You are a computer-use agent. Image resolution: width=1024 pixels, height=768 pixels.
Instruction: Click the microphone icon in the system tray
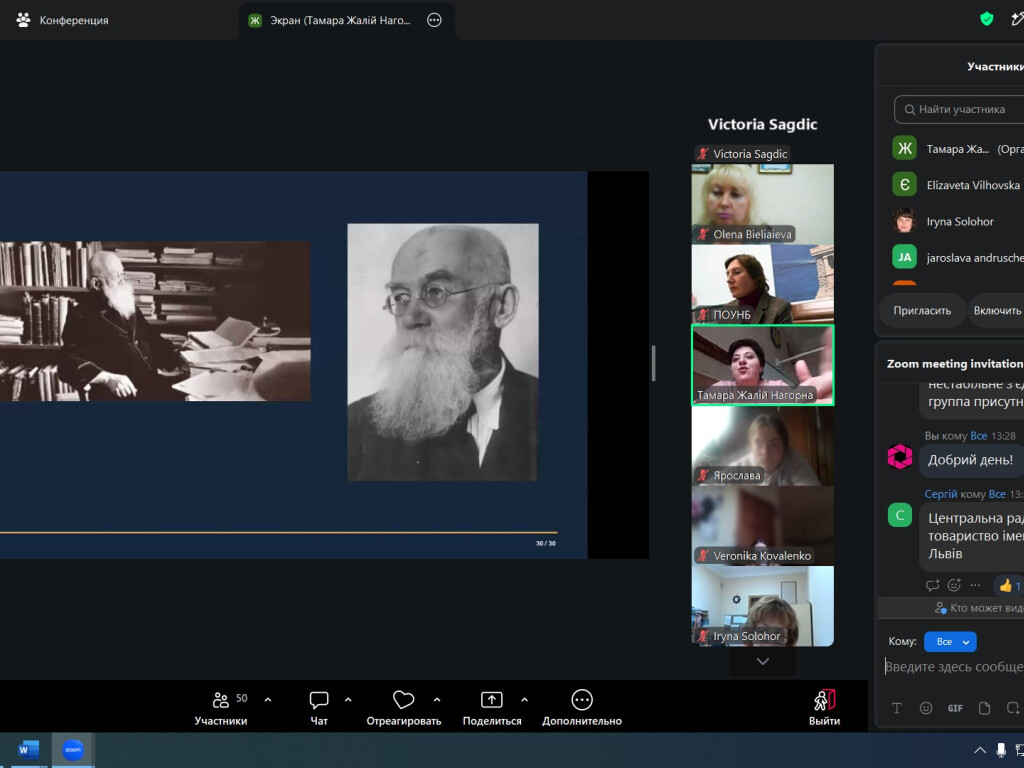pos(1001,750)
